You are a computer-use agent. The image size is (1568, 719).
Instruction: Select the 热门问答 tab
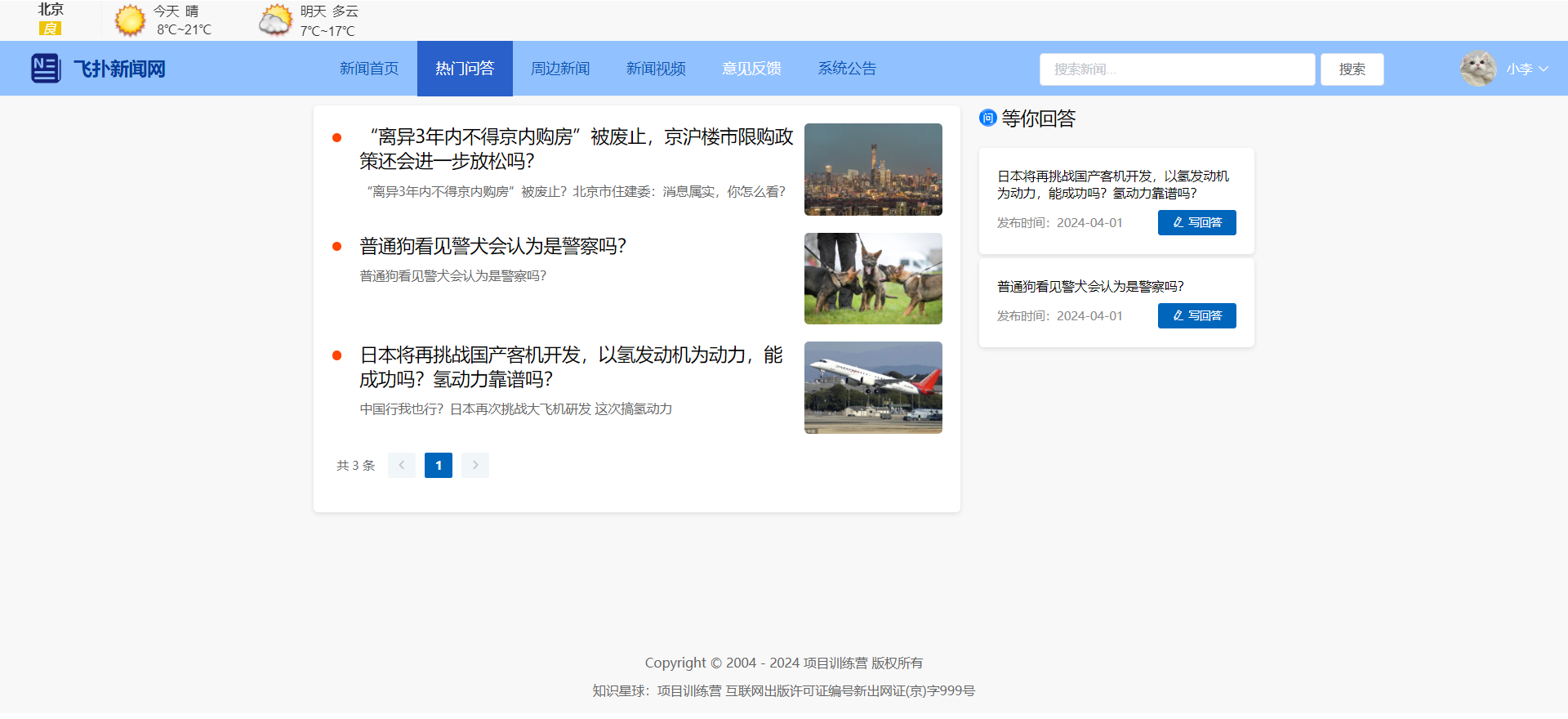point(465,69)
